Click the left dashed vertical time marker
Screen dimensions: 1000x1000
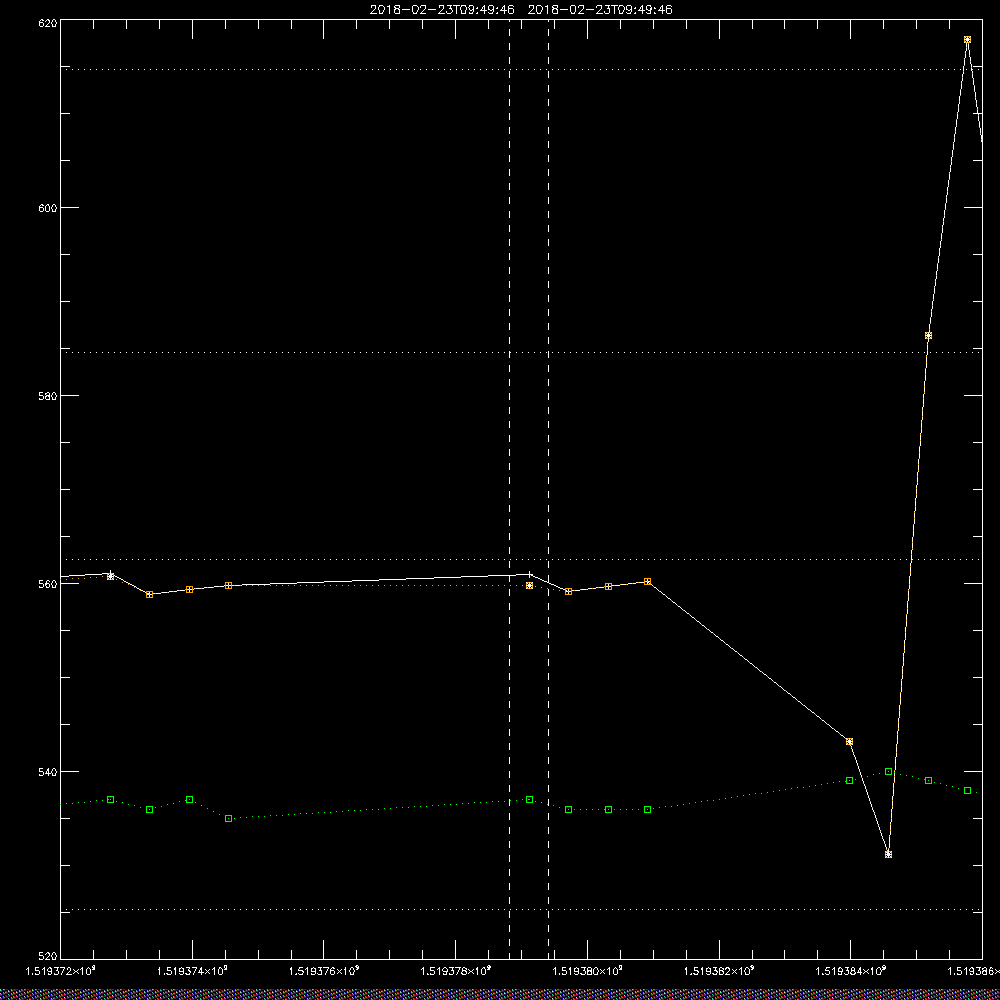point(509,488)
